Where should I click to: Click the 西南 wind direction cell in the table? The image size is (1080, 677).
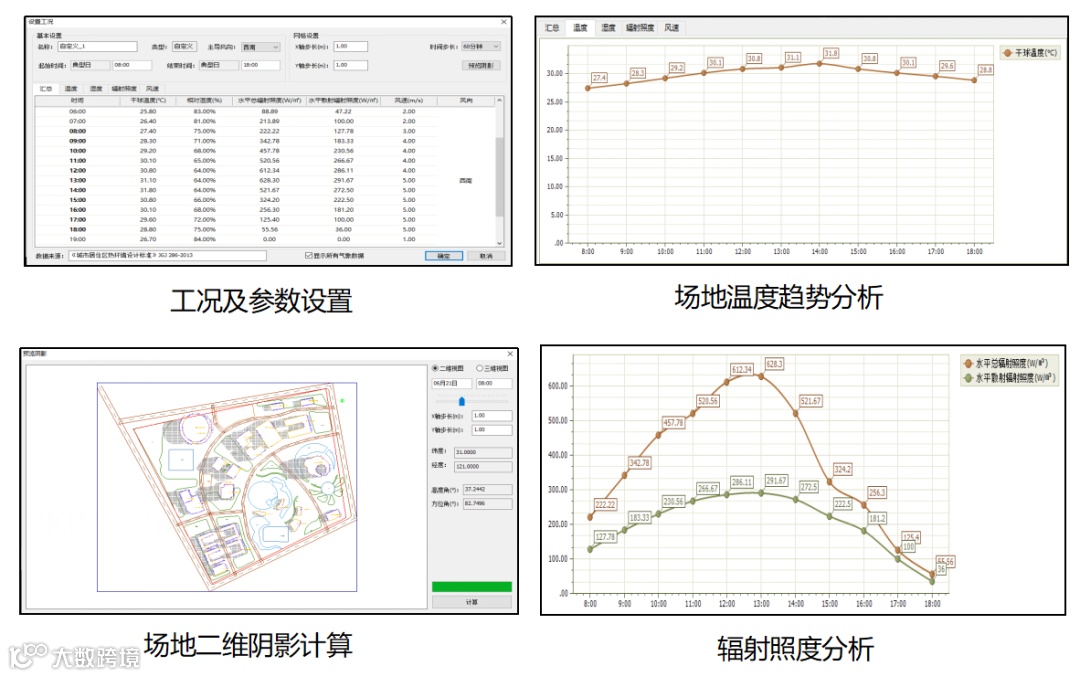466,180
